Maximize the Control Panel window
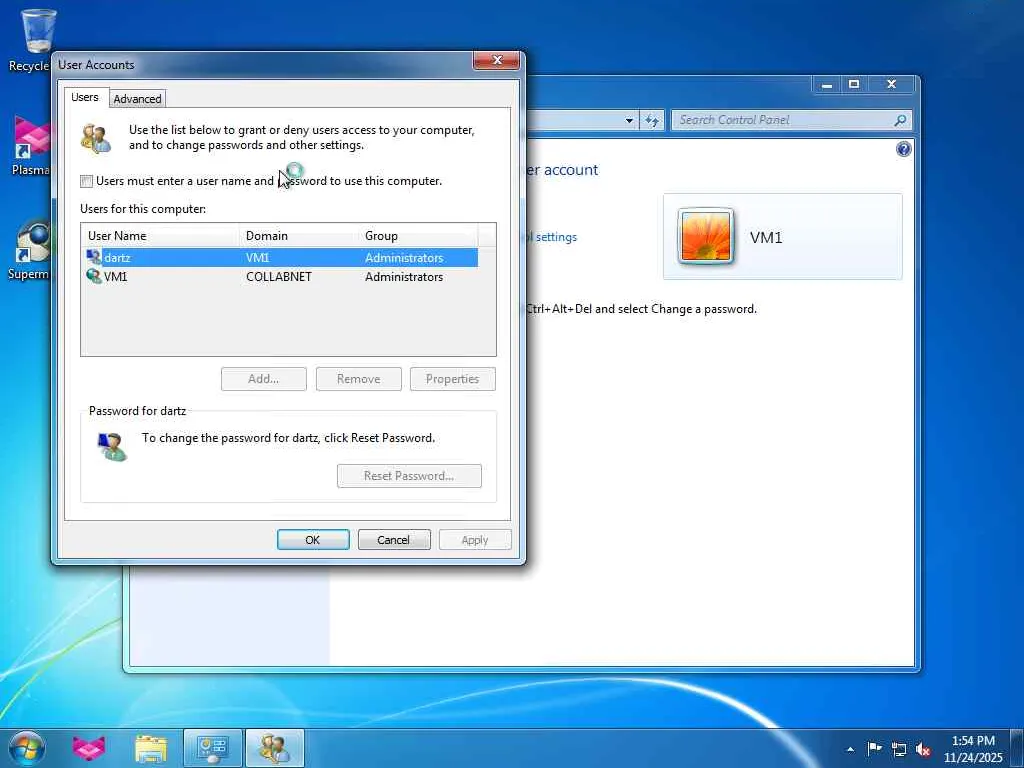 click(x=854, y=84)
